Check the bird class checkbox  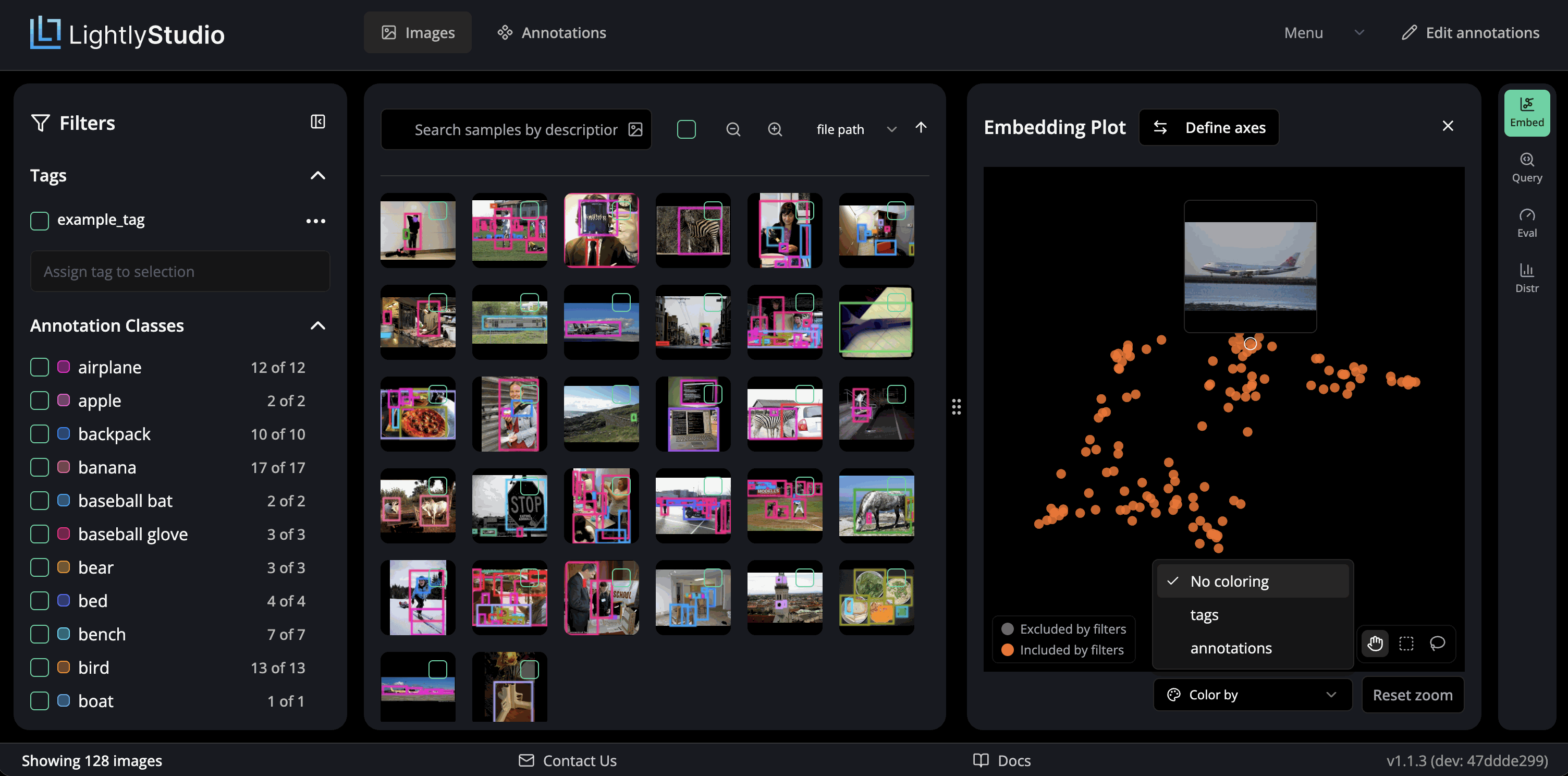40,668
